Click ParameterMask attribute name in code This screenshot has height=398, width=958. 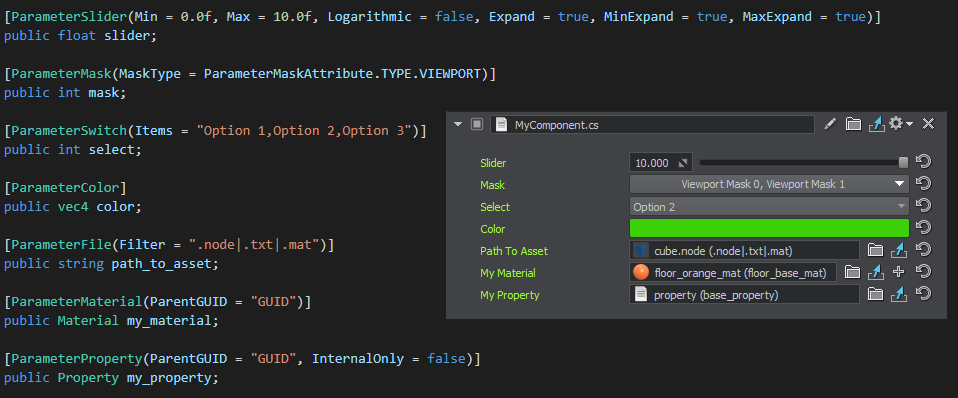coord(61,73)
